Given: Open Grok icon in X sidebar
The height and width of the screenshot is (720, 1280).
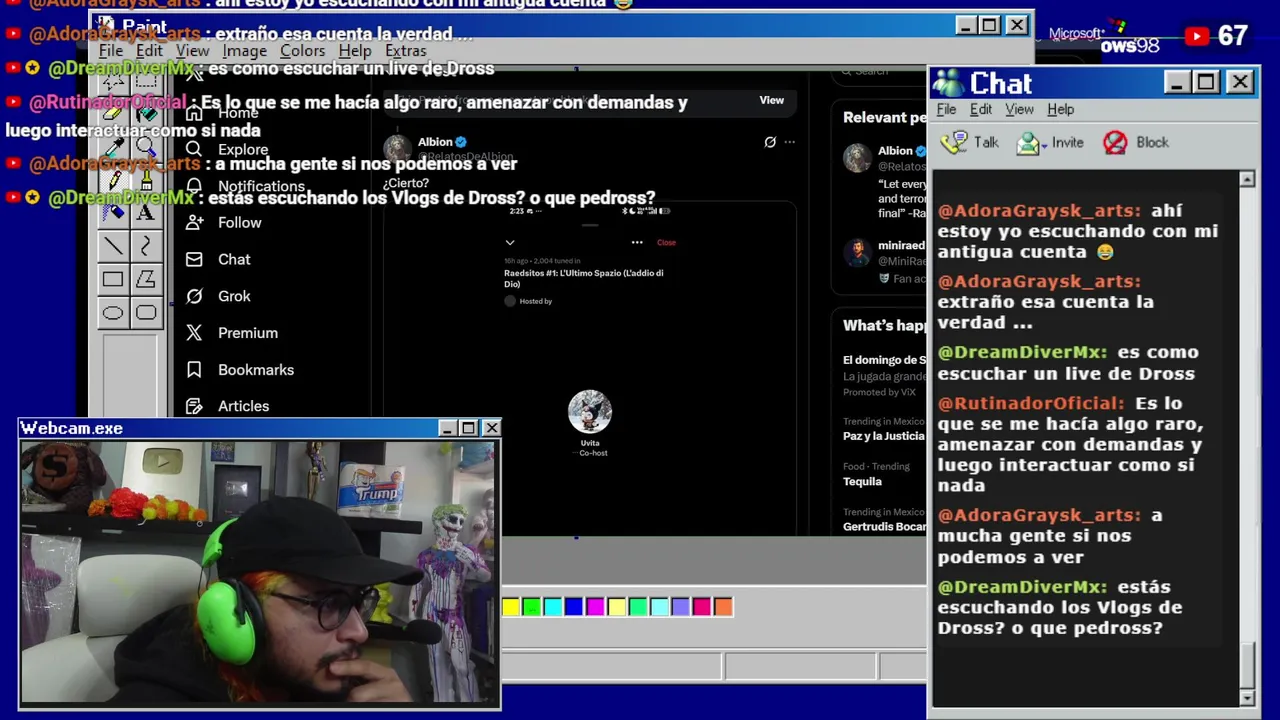Looking at the screenshot, I should click(194, 296).
